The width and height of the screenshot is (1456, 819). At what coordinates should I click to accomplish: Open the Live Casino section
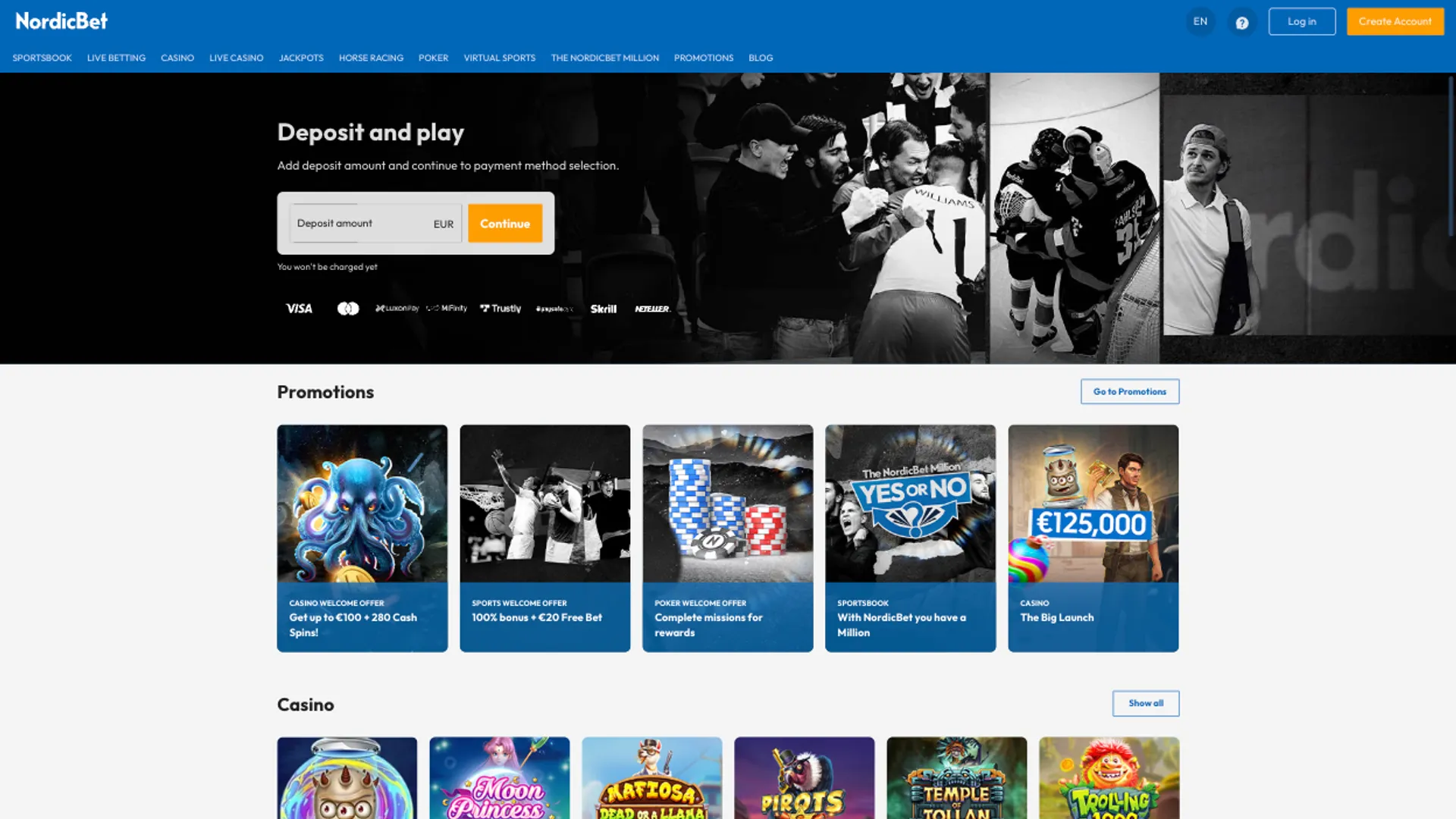tap(236, 58)
